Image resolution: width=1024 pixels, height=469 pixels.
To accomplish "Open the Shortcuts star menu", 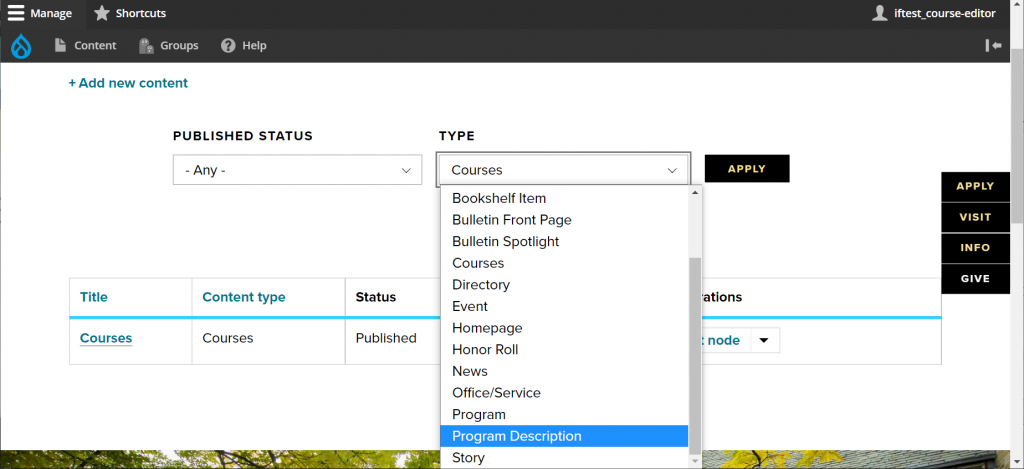I will (129, 13).
